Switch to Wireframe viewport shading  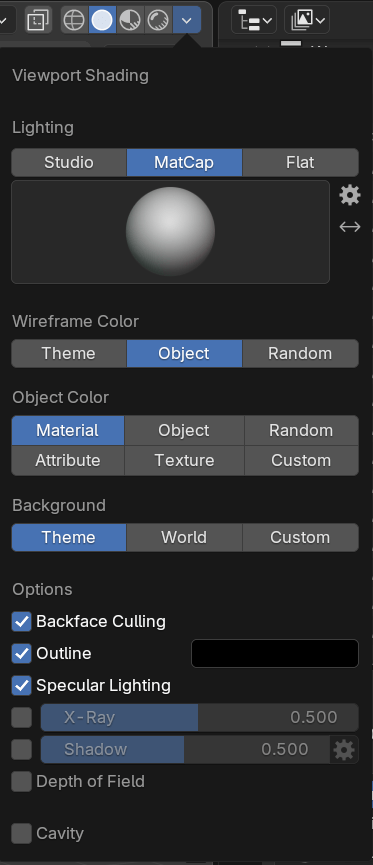click(x=74, y=20)
